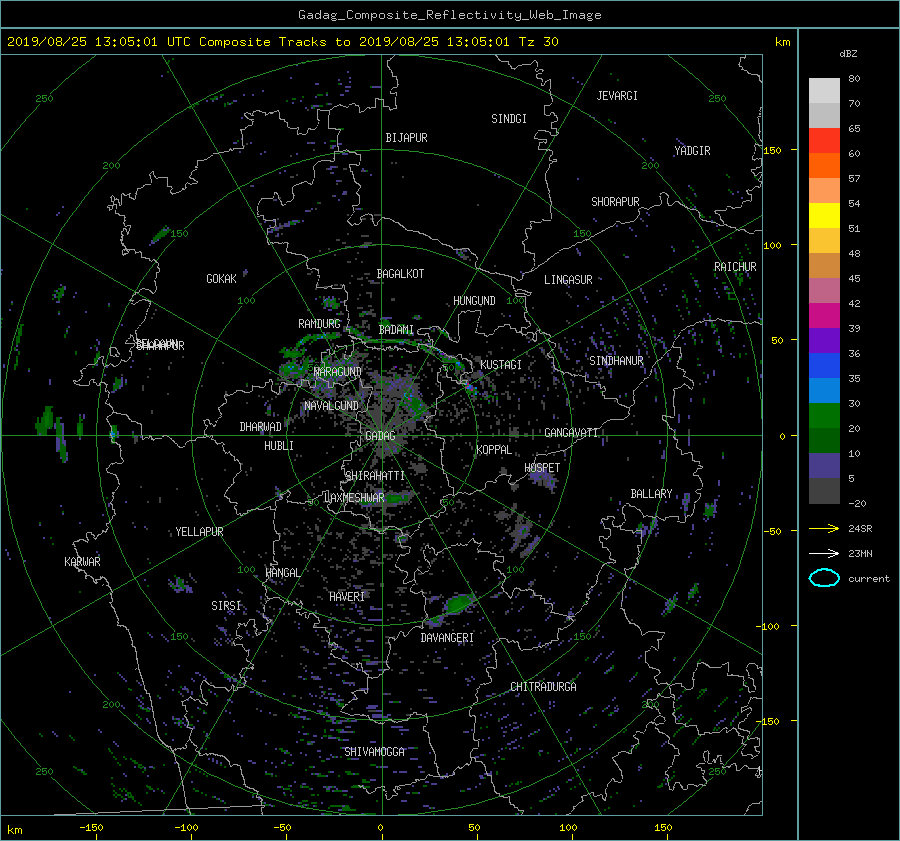Click the 'current' legend label
Image resolution: width=900 pixels, height=841 pixels.
[x=868, y=579]
